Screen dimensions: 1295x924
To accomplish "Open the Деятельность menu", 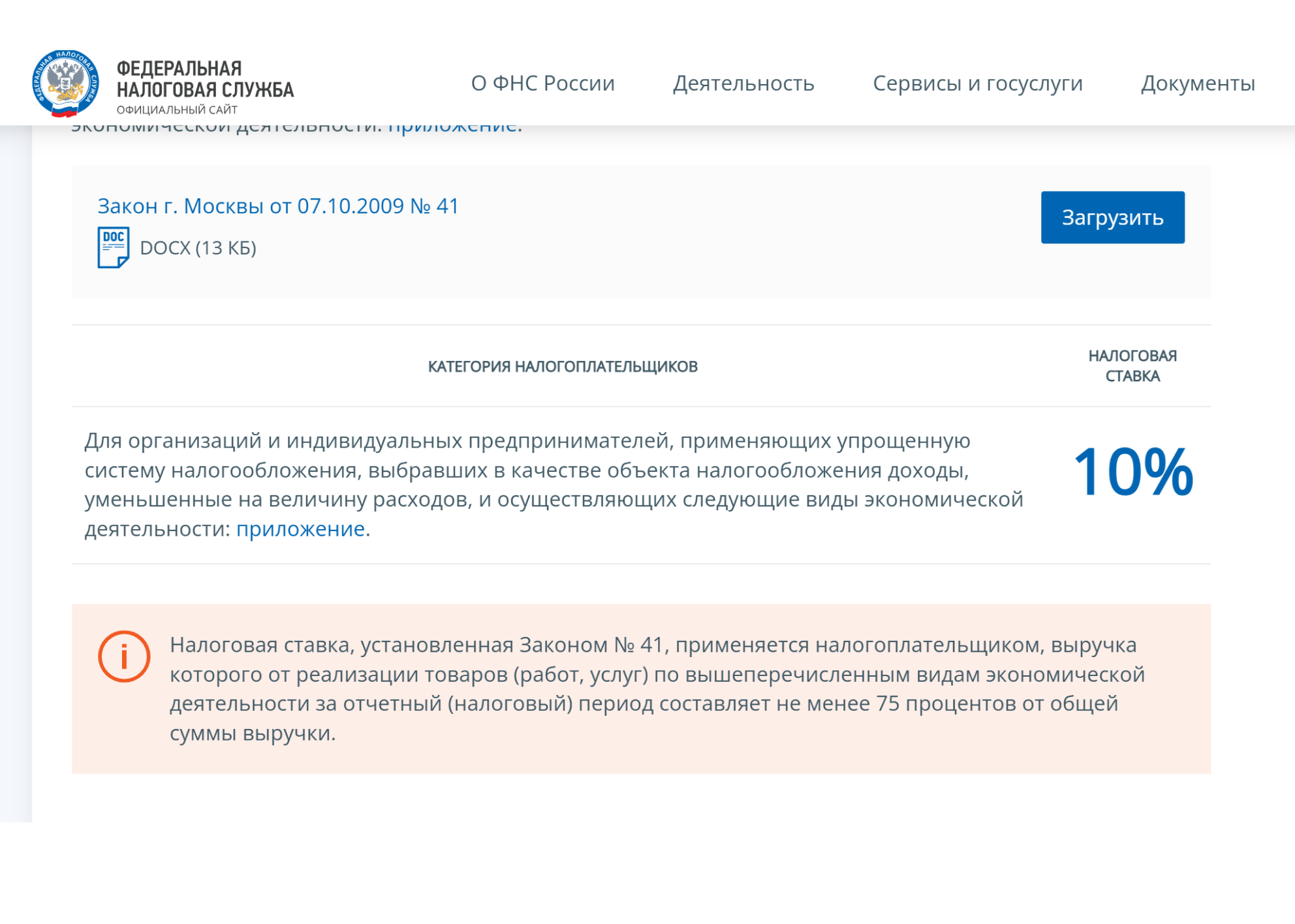I will (x=743, y=84).
